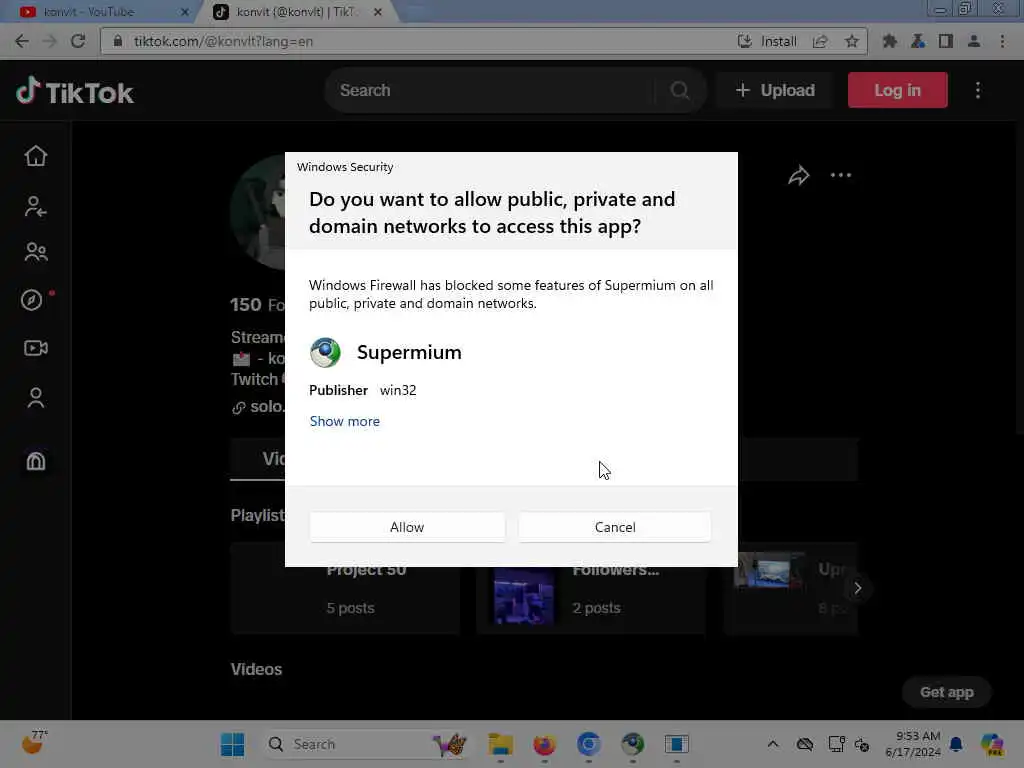Click taskbar Search box

coord(367,744)
